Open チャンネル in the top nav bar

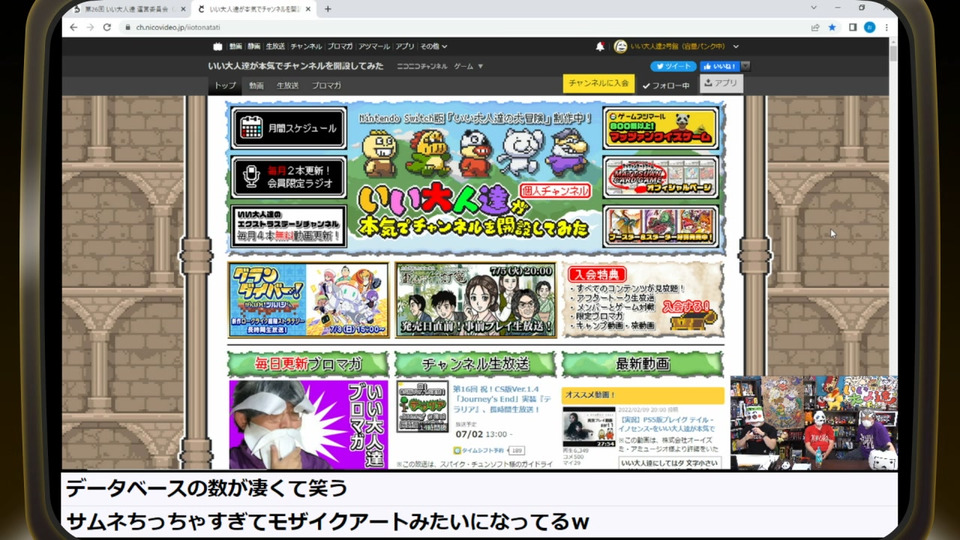click(x=306, y=47)
